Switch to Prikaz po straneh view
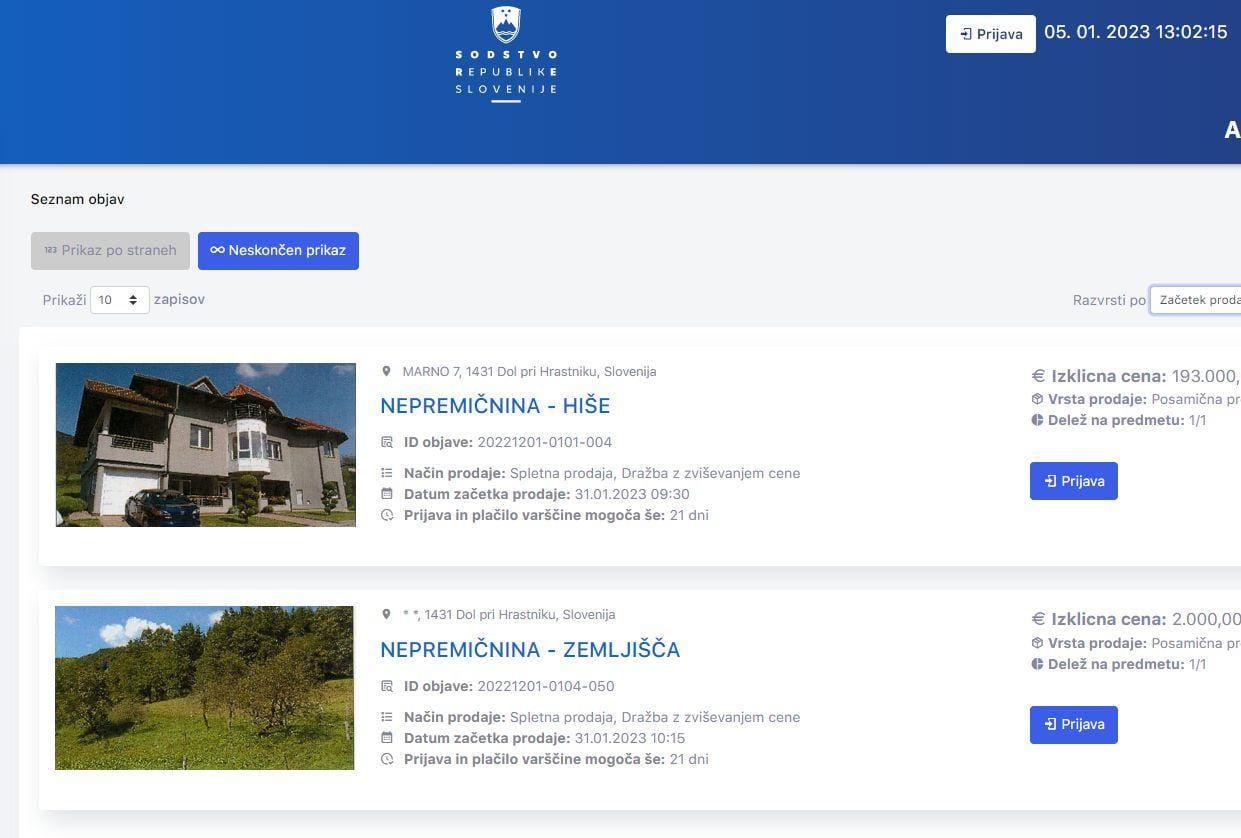 click(x=110, y=250)
